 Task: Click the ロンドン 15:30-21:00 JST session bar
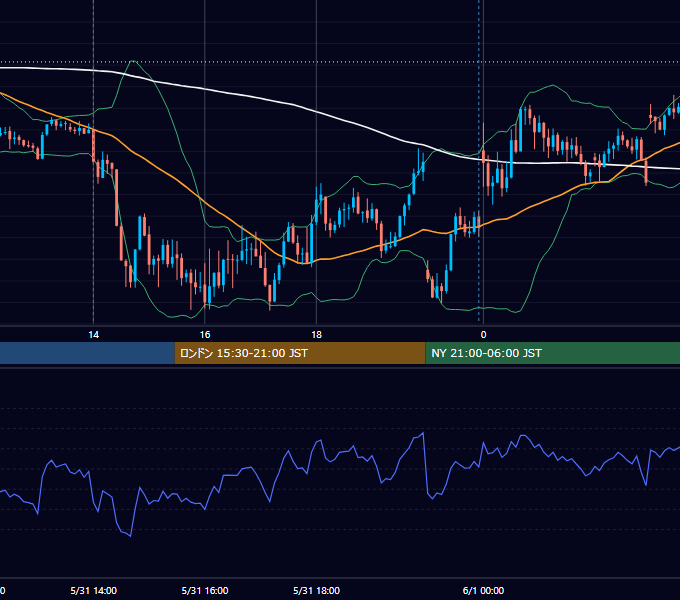point(300,353)
